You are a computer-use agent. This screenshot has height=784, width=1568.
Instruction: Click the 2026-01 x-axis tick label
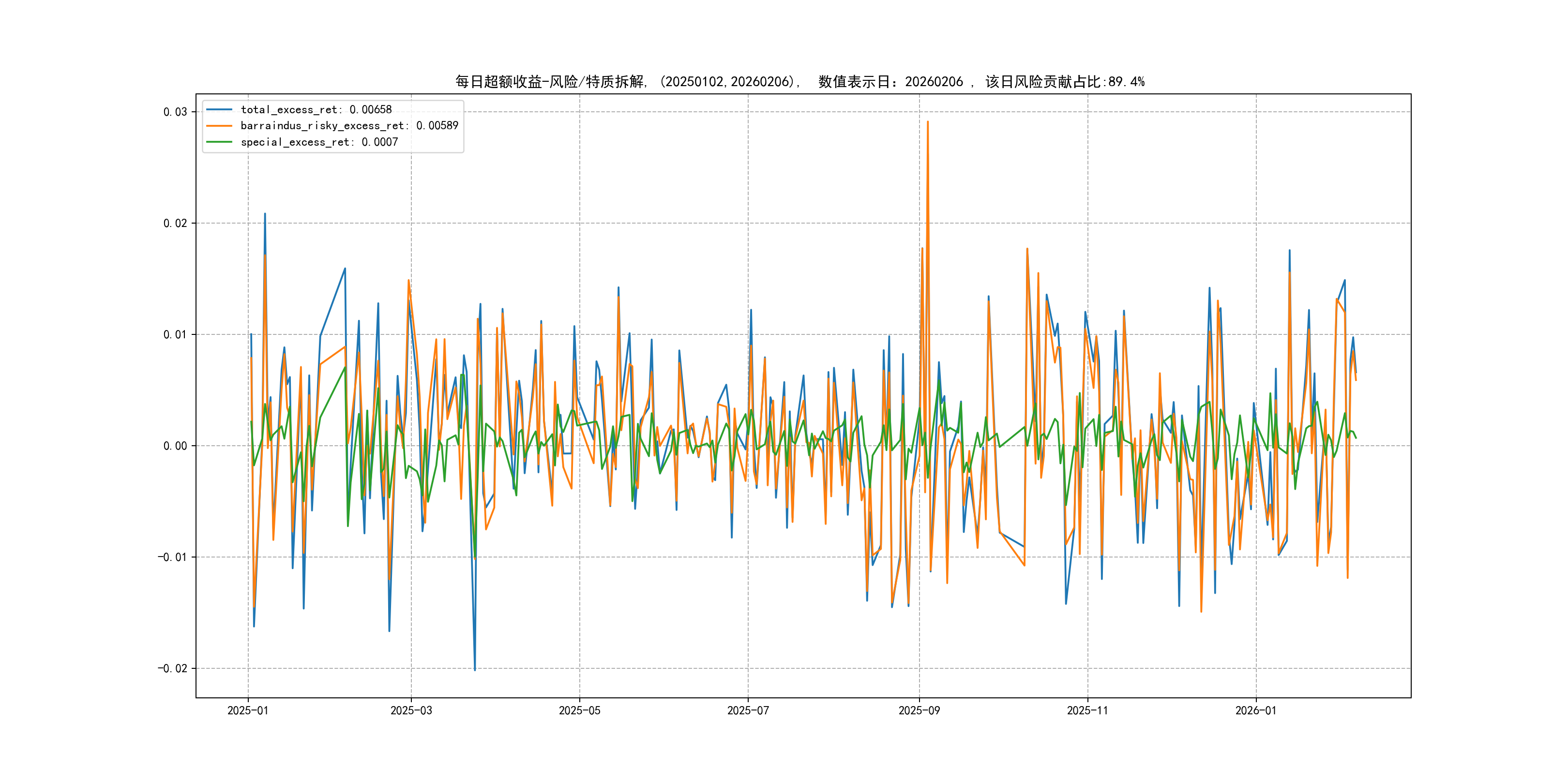(x=1256, y=710)
